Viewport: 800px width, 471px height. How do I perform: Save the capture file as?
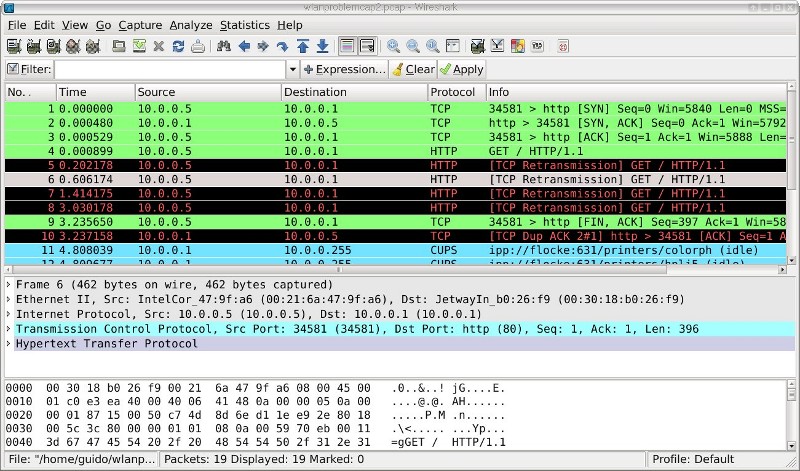point(139,46)
